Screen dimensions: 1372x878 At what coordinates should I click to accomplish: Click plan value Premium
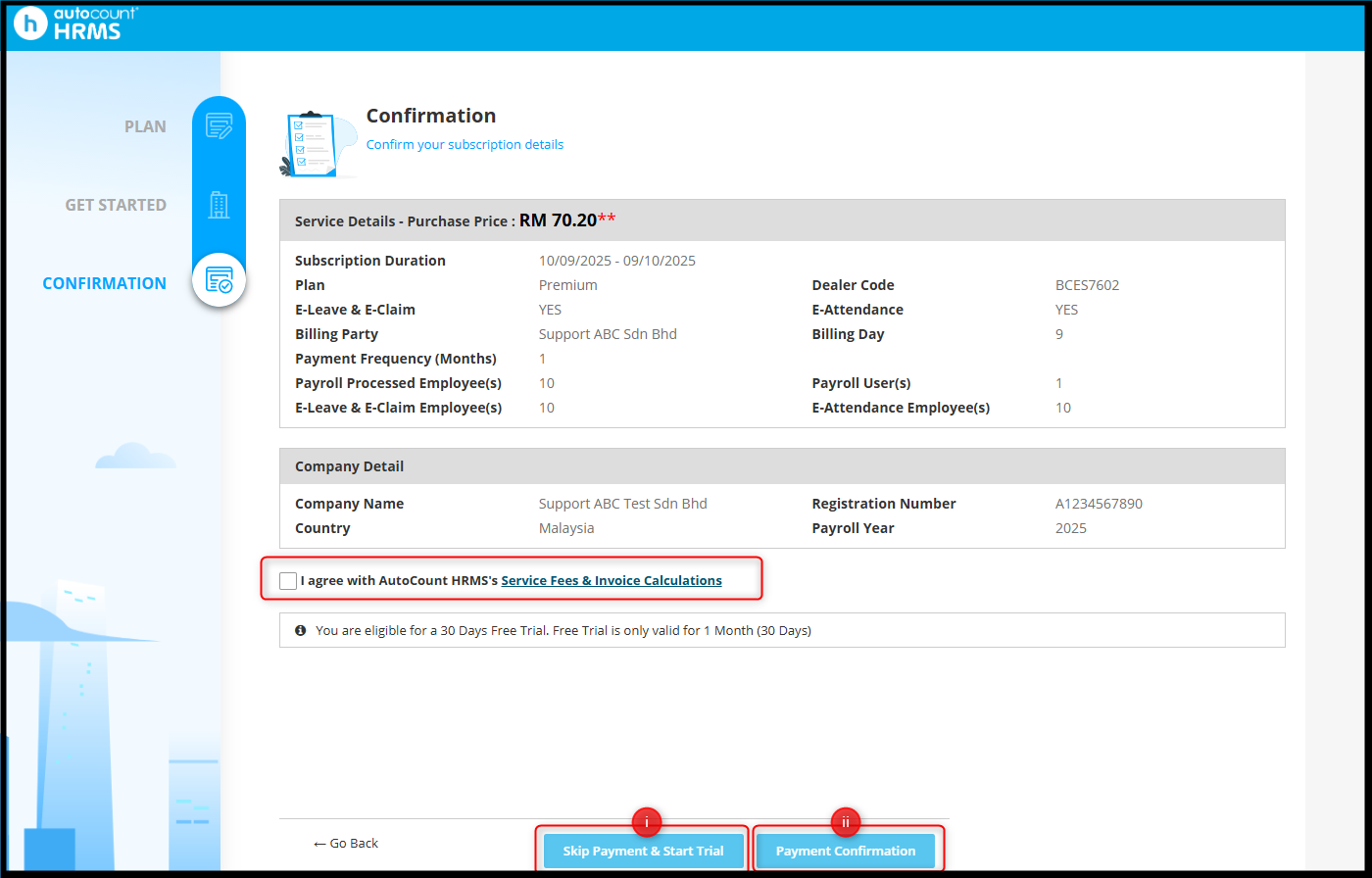(x=568, y=285)
